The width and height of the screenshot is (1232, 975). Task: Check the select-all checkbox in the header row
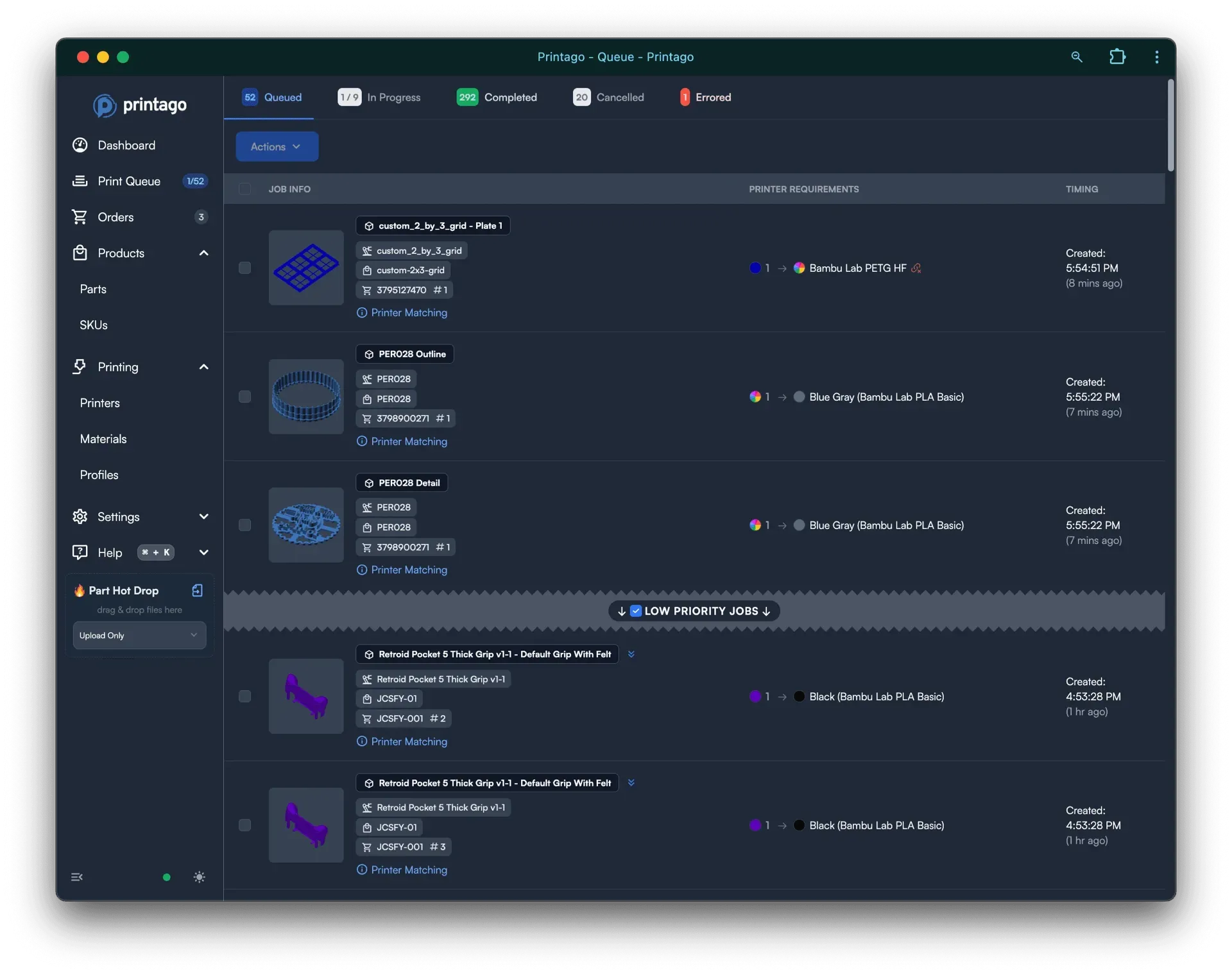[244, 189]
